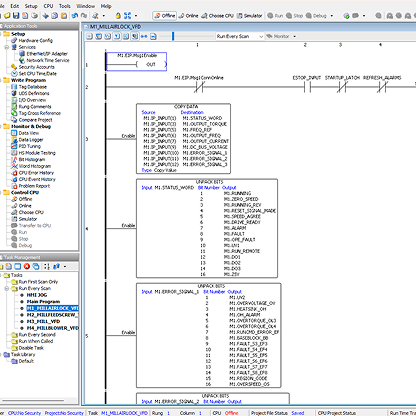Click the Stop button in main toolbar
The height and width of the screenshot is (416, 416).
(x=294, y=16)
